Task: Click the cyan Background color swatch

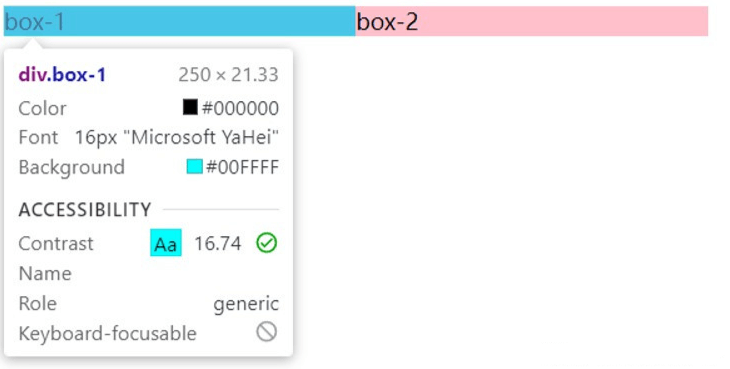Action: point(195,167)
